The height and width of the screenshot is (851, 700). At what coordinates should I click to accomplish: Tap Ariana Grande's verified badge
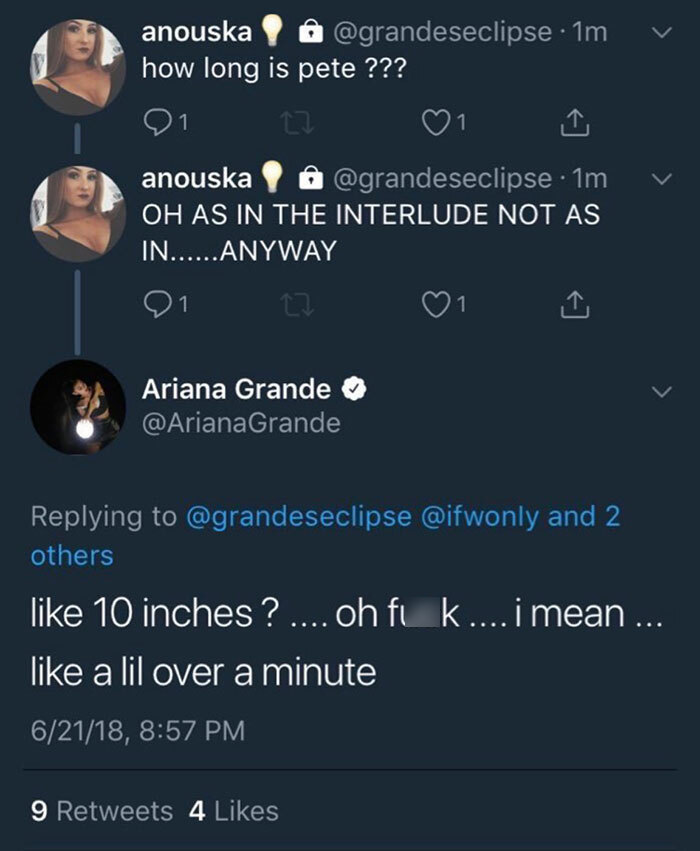353,386
